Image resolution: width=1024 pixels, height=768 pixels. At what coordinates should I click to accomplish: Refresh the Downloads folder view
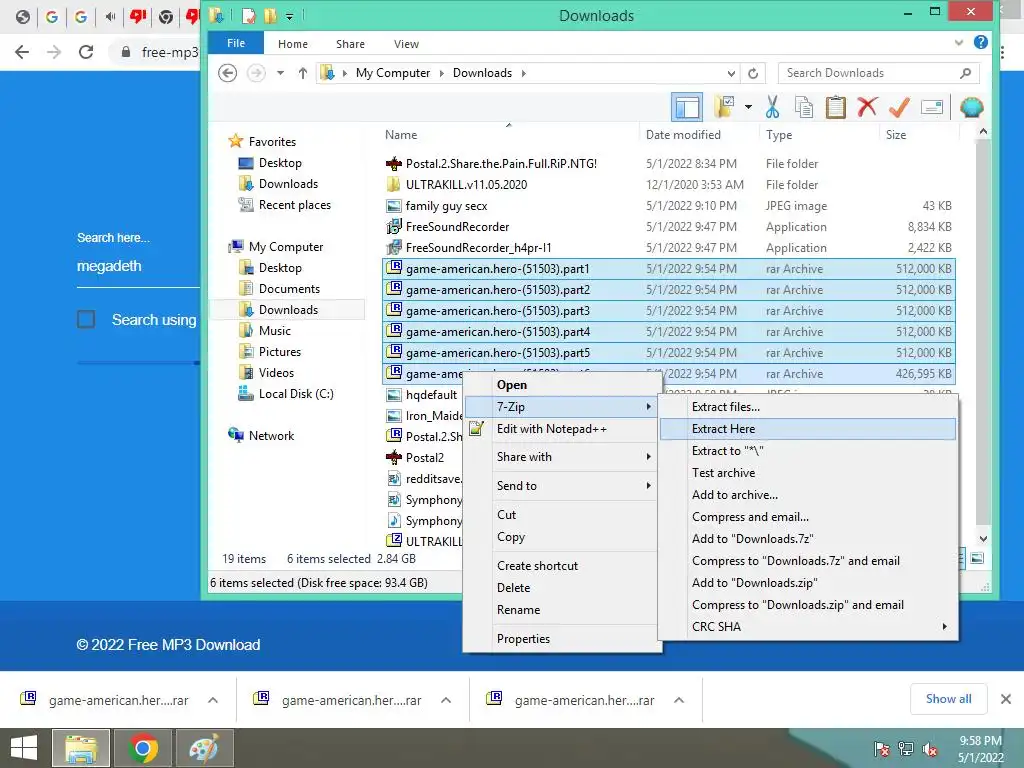[753, 73]
